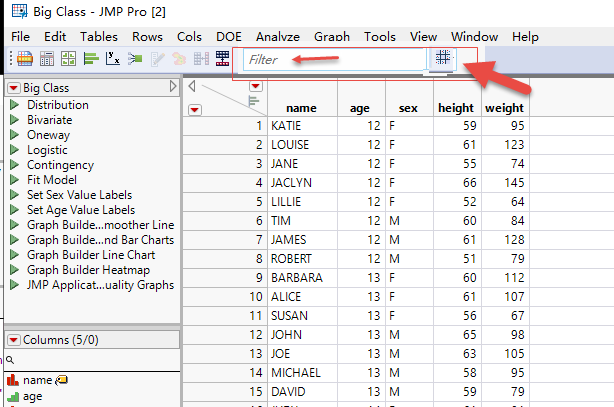Run the Oneway script with green triangle

click(x=14, y=135)
